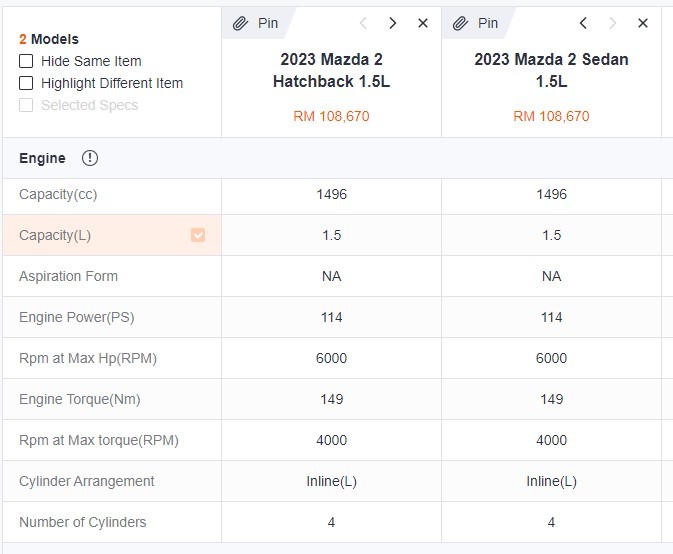This screenshot has height=554, width=673.
Task: Select the Cylinder Arrangement row label
Action: coord(87,481)
